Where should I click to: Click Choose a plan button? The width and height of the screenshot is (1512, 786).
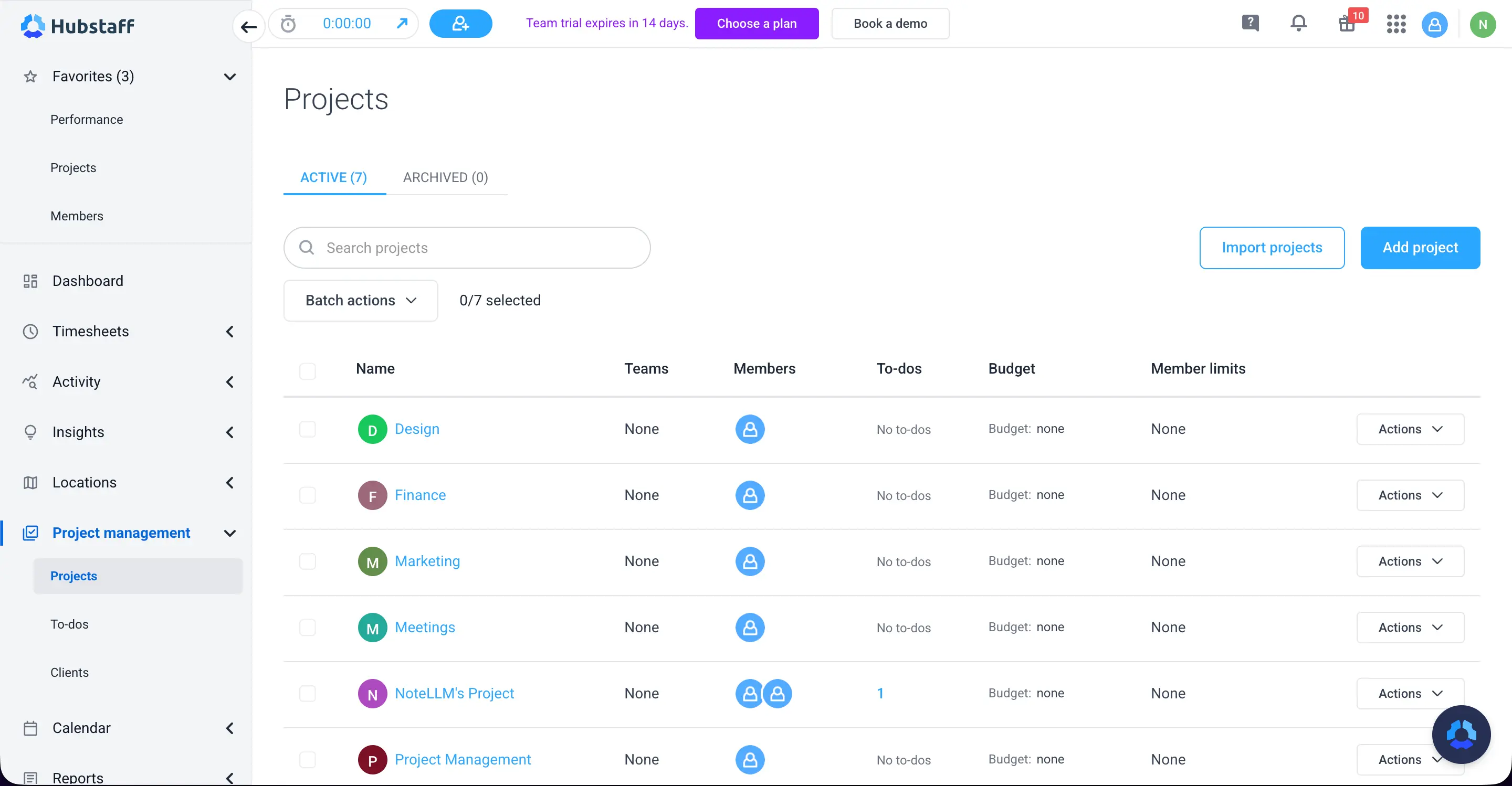coord(757,24)
